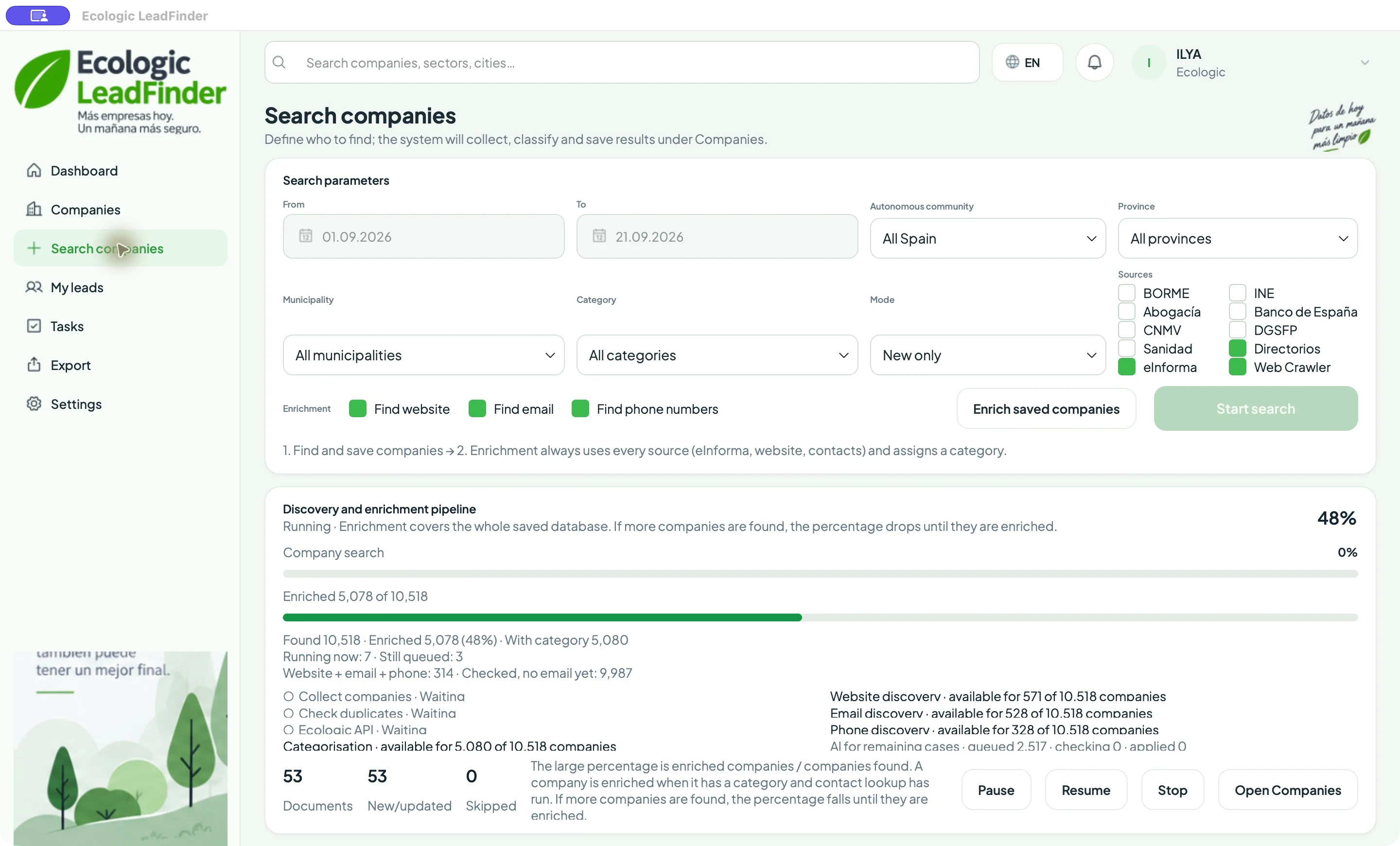Uncheck the Directorios source
The width and height of the screenshot is (1400, 846).
[x=1237, y=348]
